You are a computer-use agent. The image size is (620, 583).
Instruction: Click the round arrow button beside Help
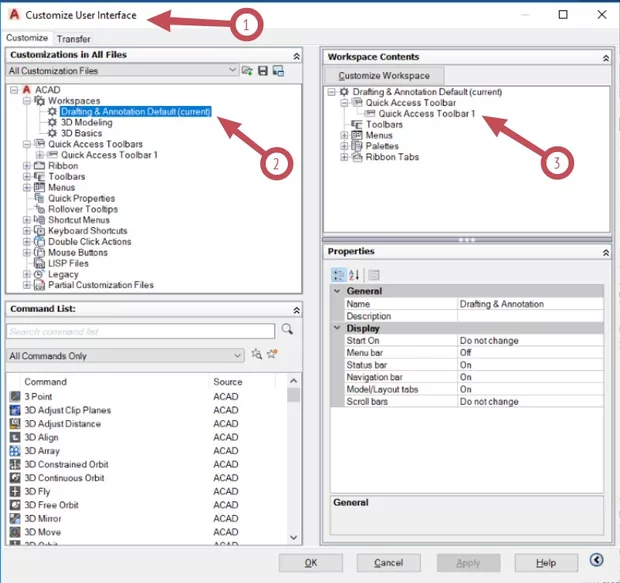597,562
